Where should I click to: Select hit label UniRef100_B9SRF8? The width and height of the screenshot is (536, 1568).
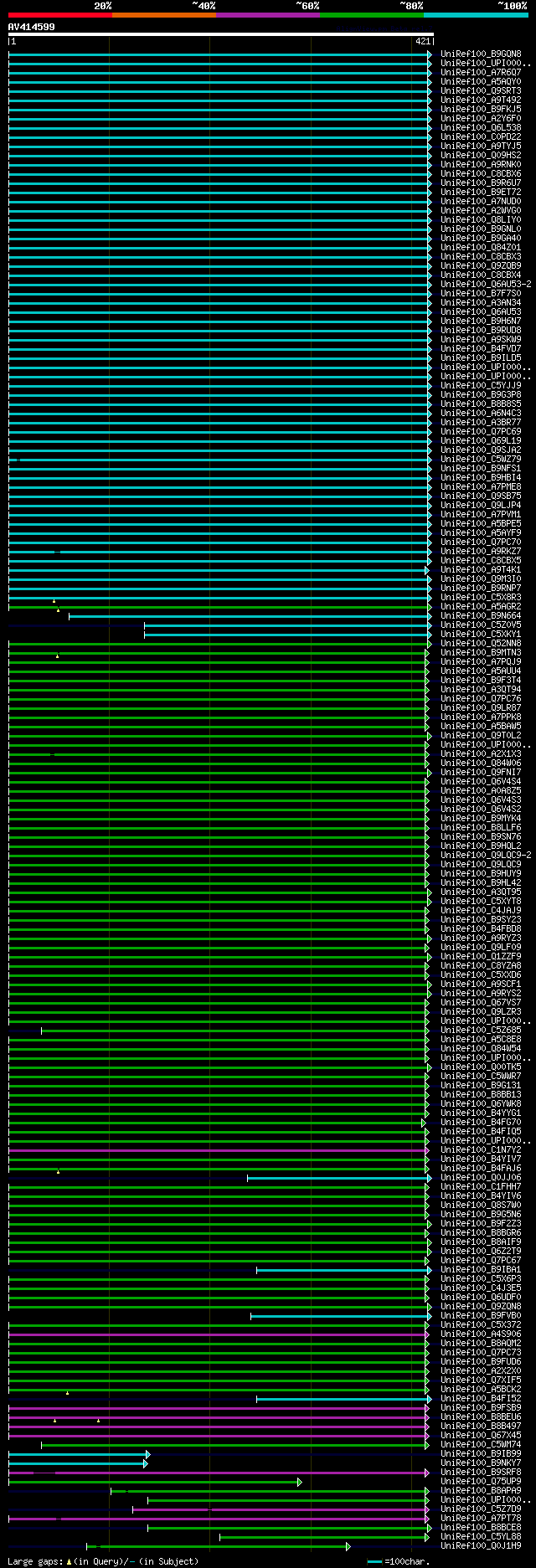click(481, 1473)
